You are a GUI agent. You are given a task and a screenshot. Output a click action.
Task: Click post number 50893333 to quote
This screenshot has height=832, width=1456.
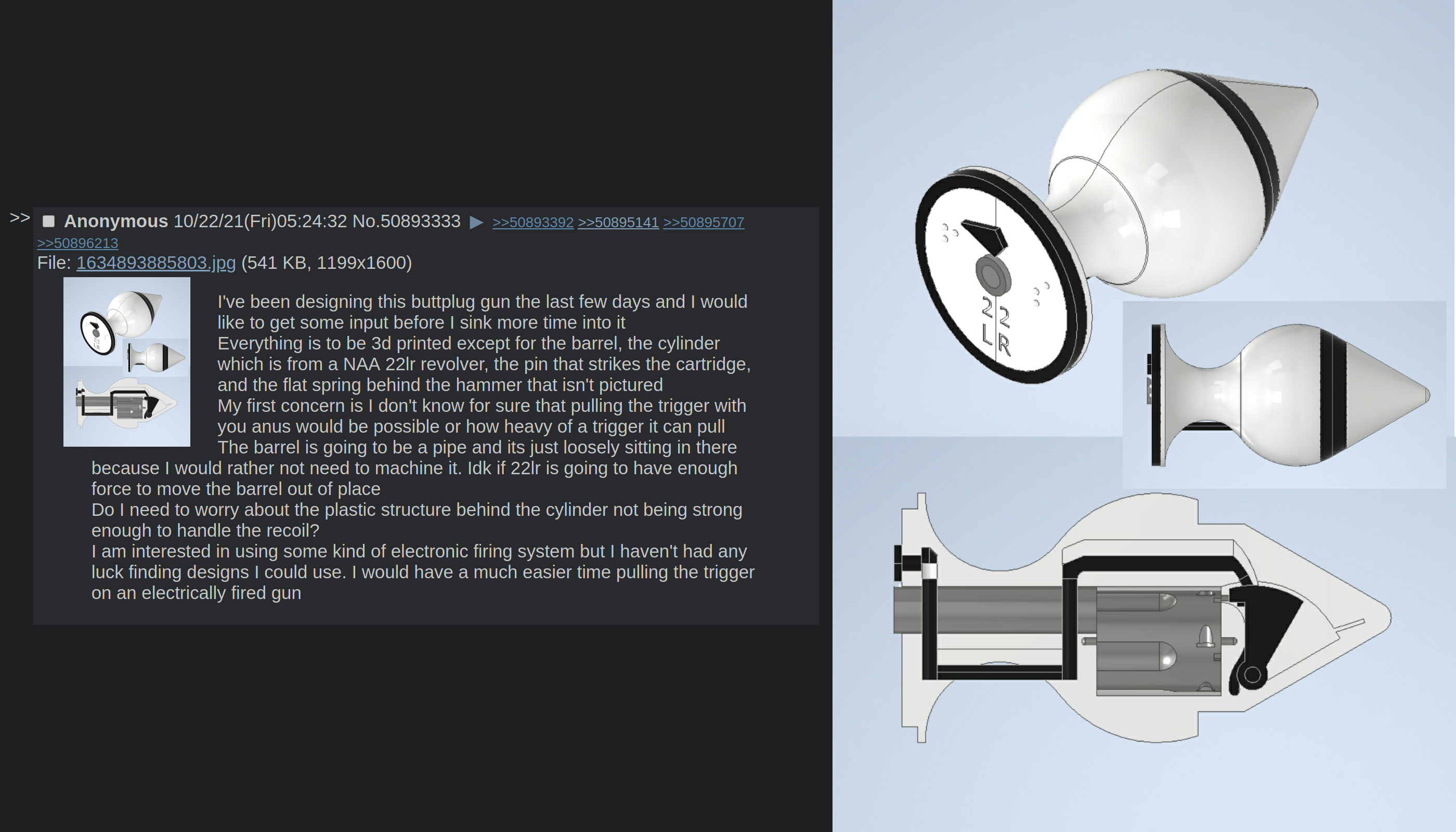421,221
